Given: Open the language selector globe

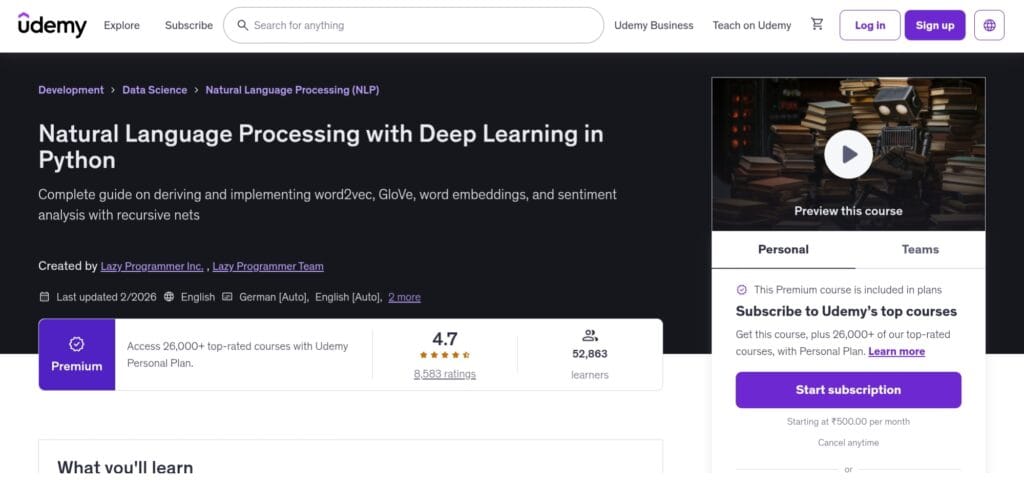Looking at the screenshot, I should pyautogui.click(x=989, y=25).
